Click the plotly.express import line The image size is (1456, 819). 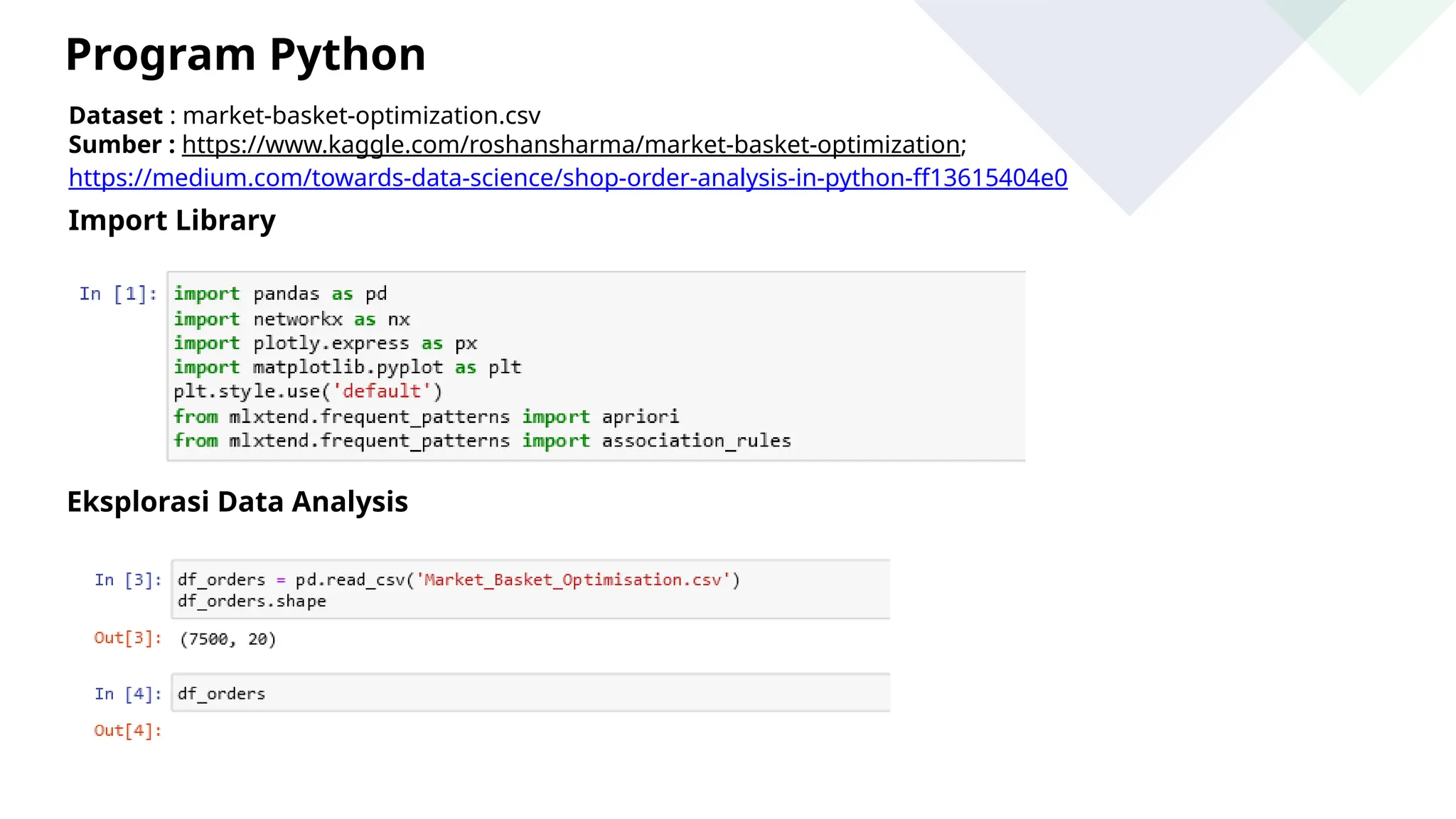tap(325, 343)
